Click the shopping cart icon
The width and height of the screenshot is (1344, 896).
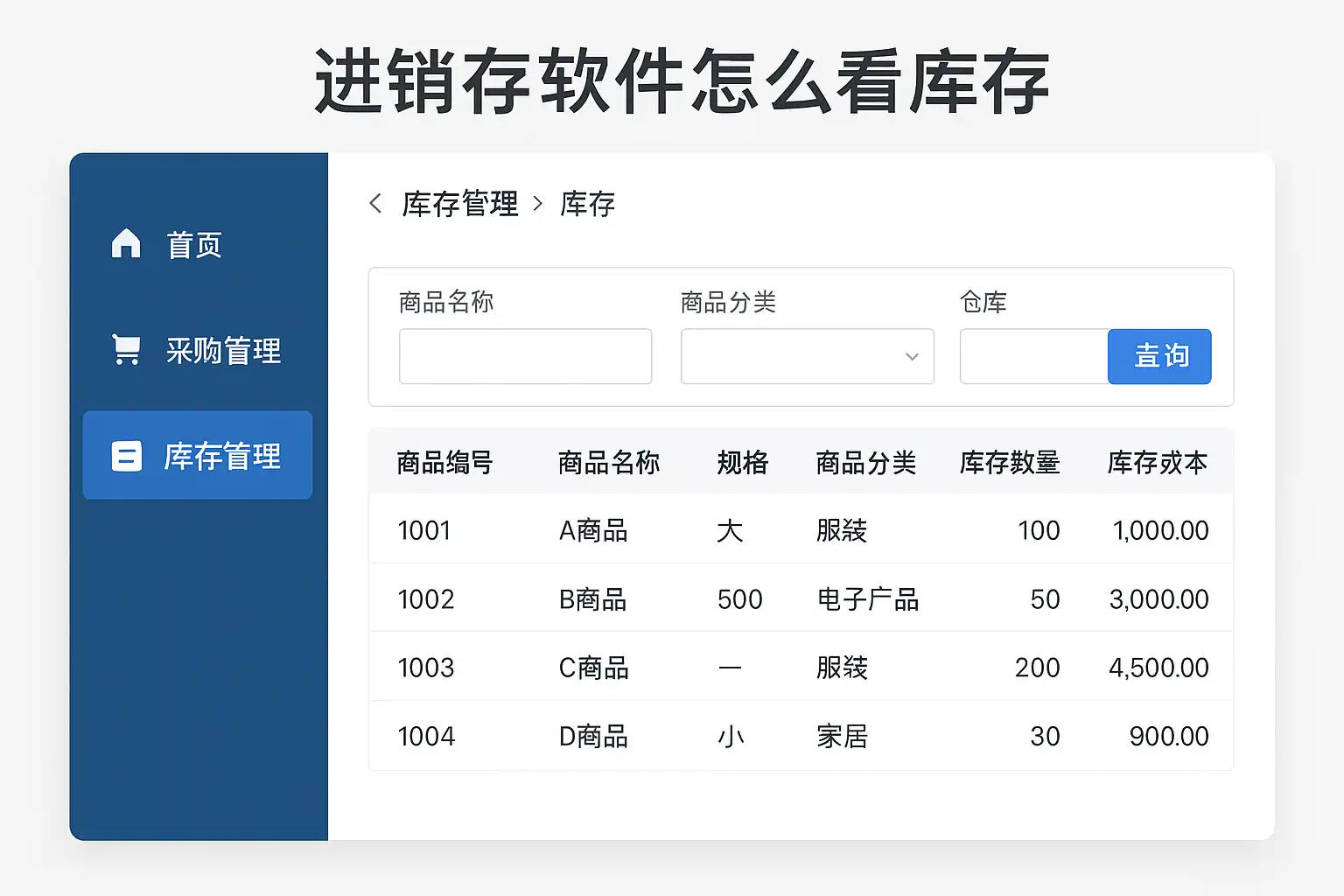click(126, 349)
